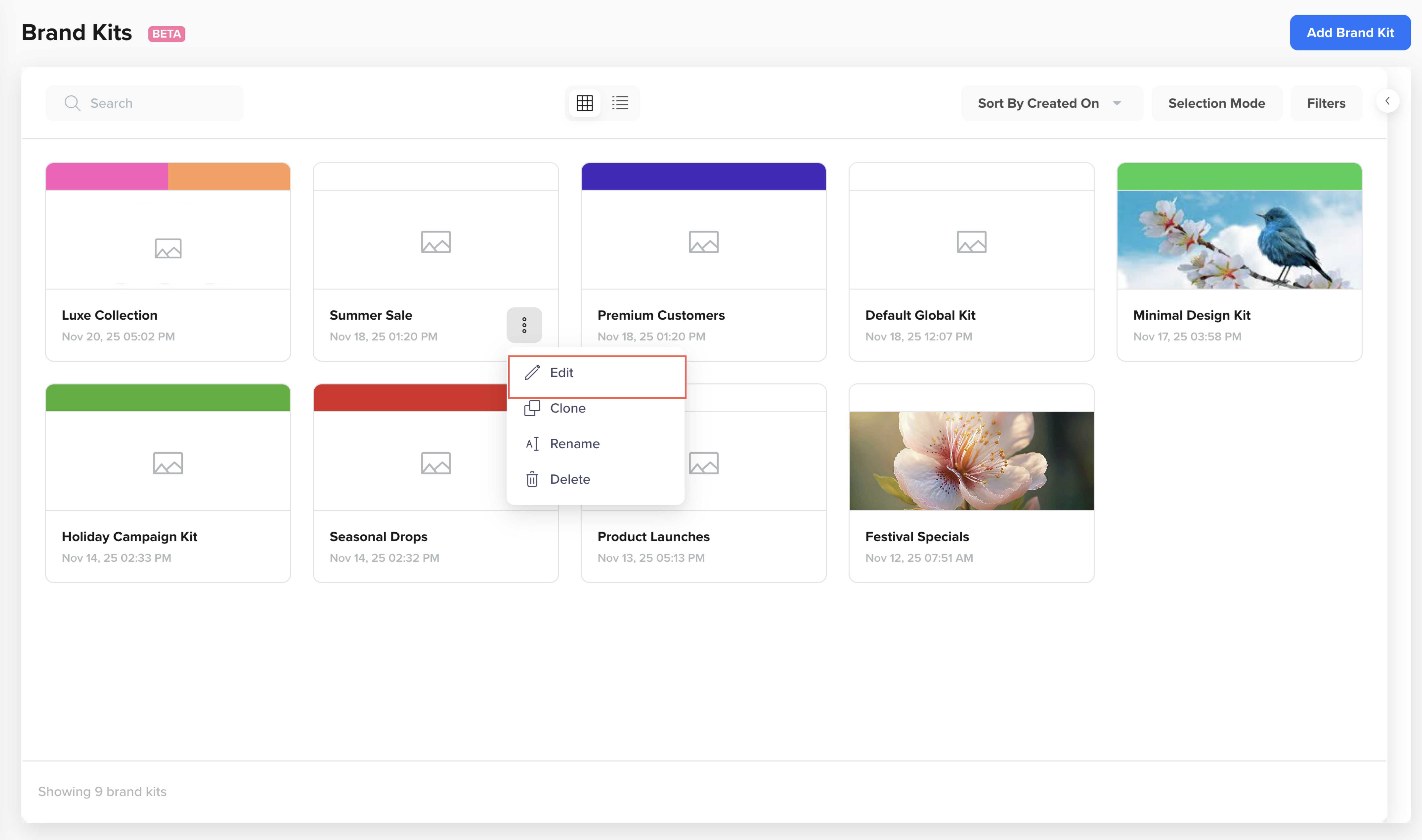Click the Minimal Design Kit title

1192,315
